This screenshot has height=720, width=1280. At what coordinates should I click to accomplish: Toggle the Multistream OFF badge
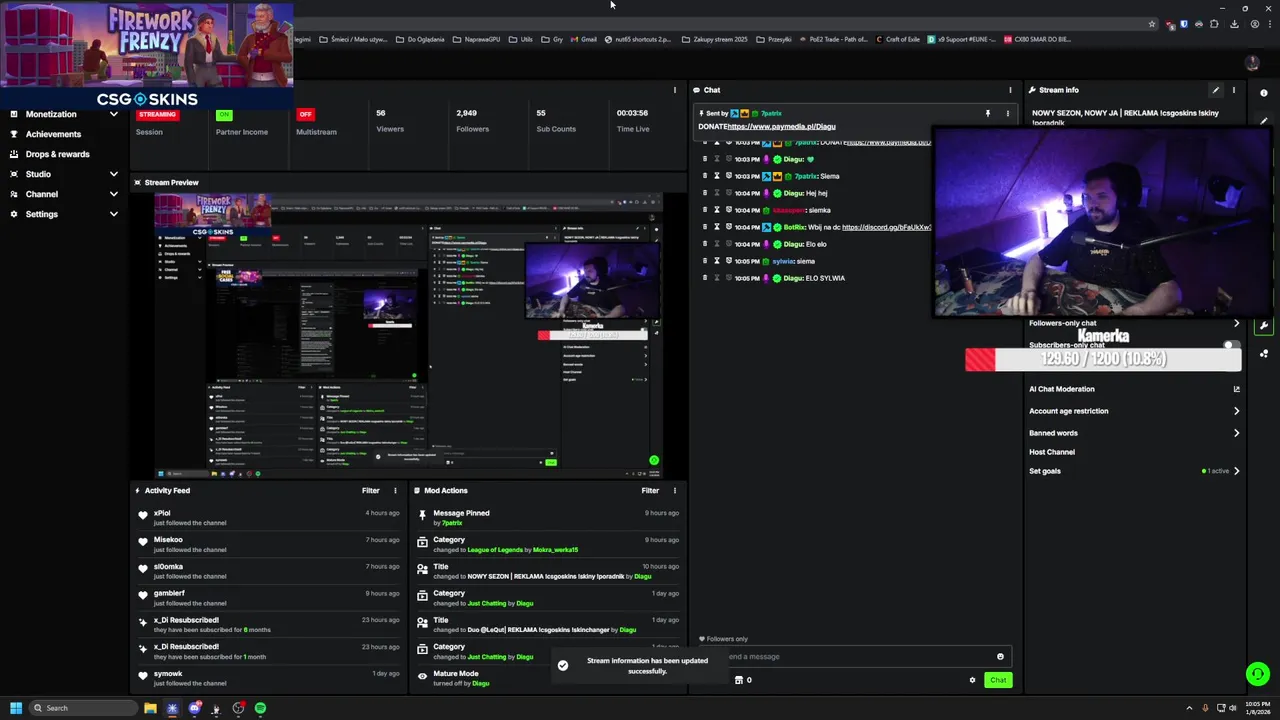(x=305, y=114)
